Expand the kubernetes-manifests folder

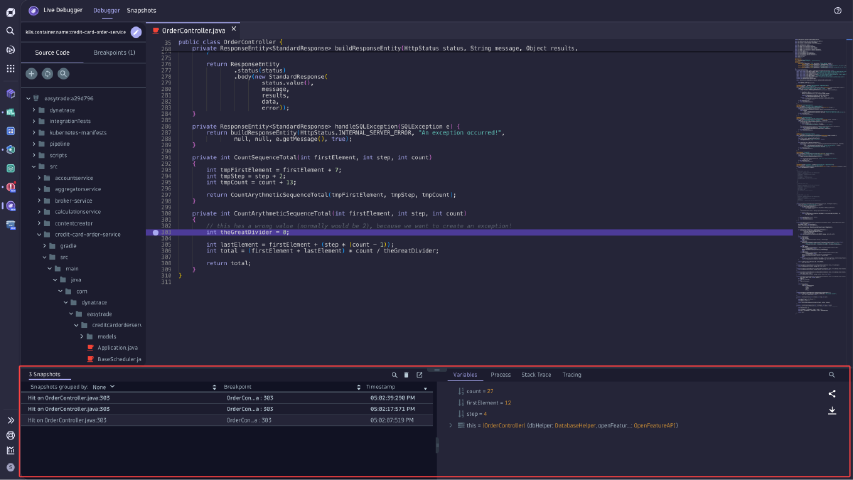click(34, 132)
